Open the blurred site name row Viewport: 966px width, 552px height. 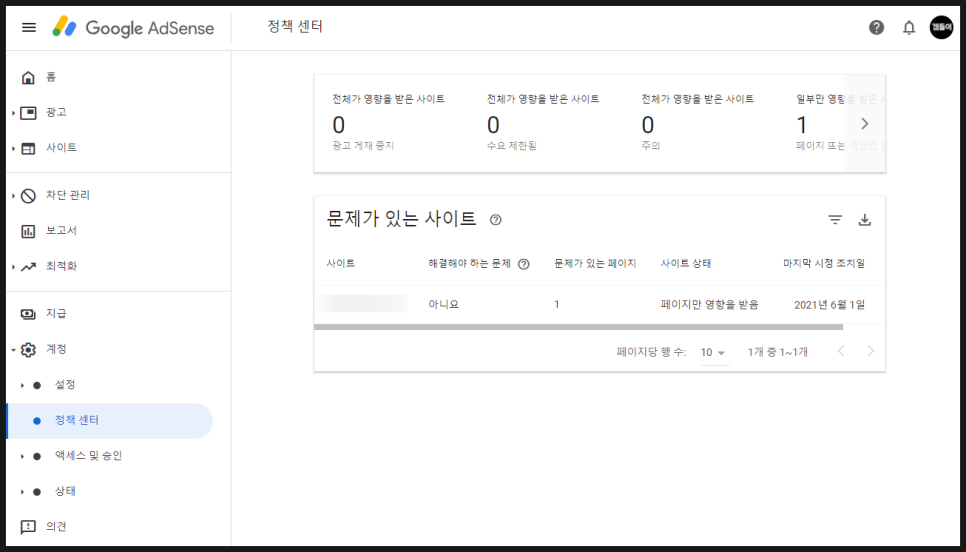click(363, 304)
